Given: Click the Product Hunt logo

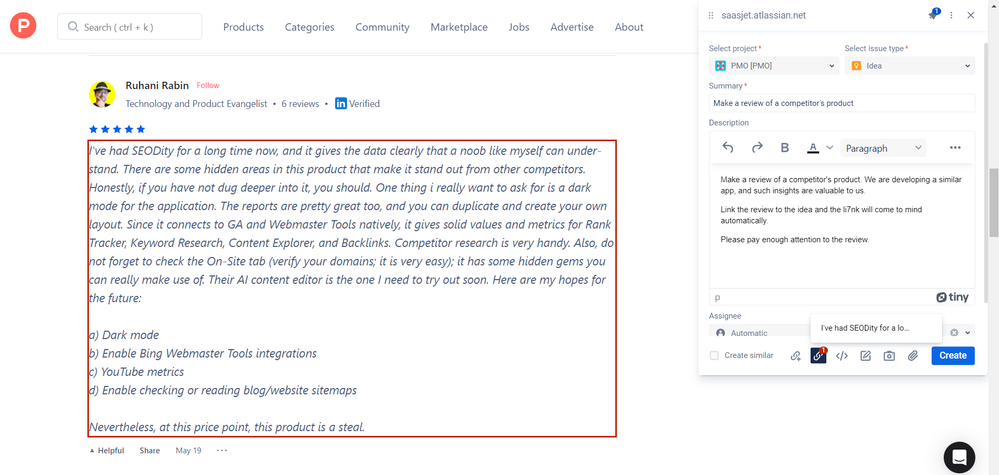Looking at the screenshot, I should point(23,26).
